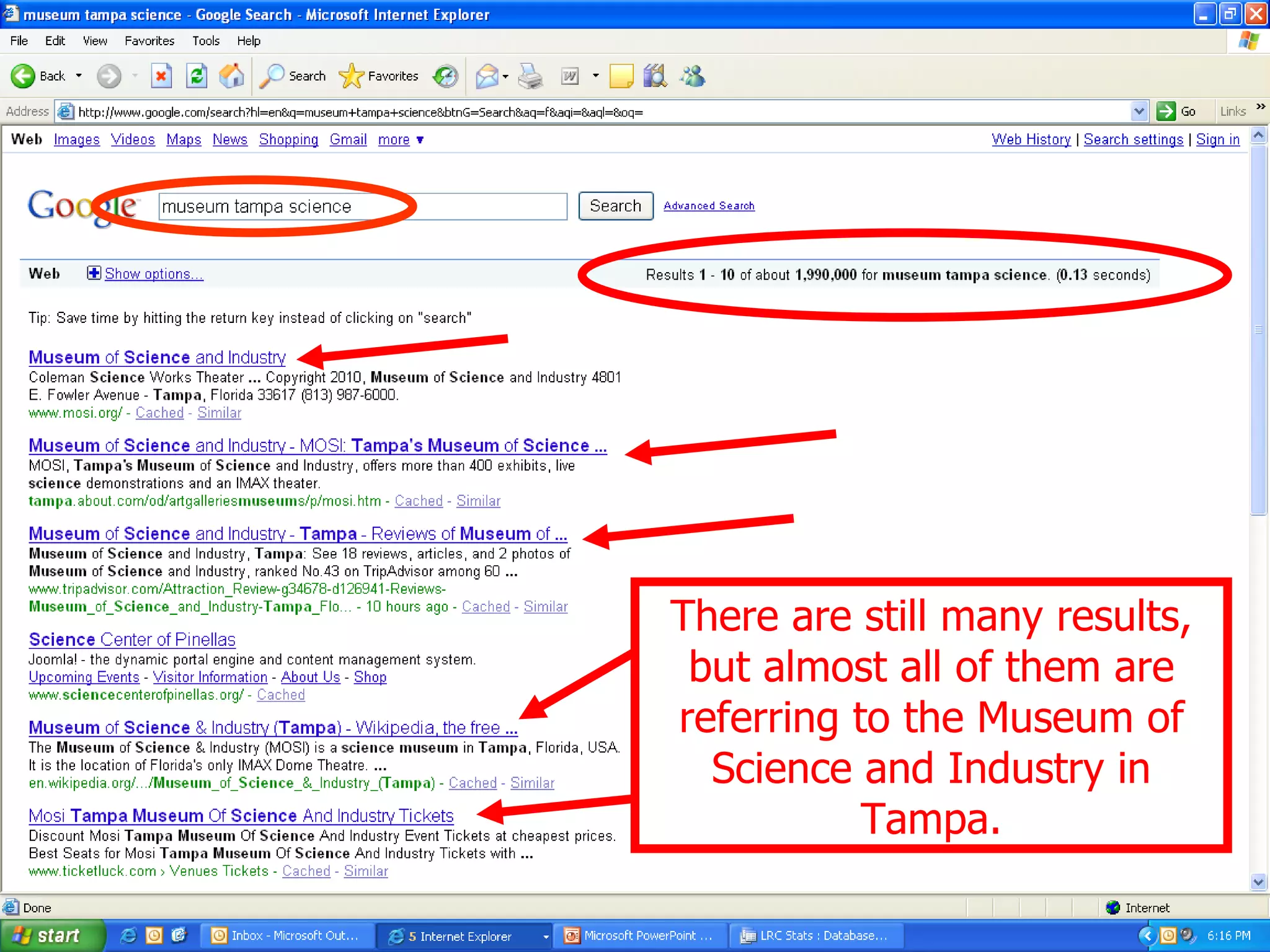Click the Forward arrow icon

[x=109, y=76]
